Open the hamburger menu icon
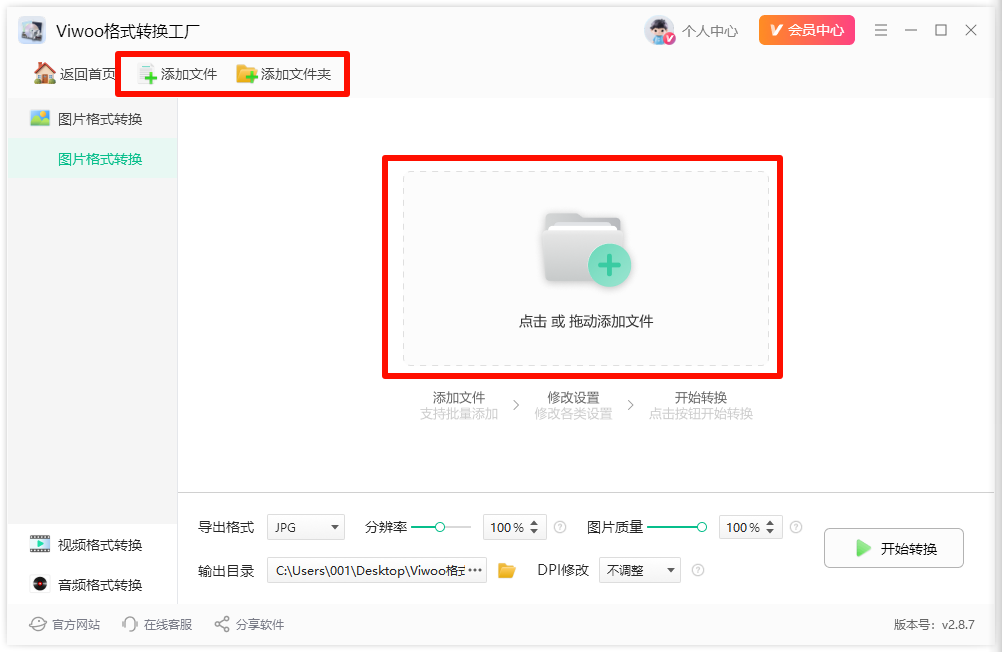Image resolution: width=1002 pixels, height=652 pixels. point(881,30)
